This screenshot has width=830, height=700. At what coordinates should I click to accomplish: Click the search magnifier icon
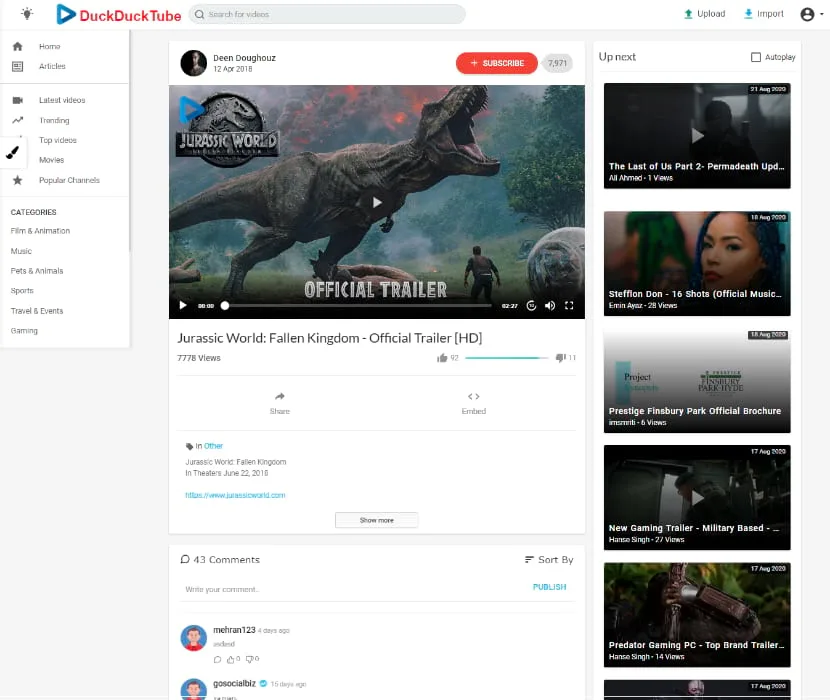(x=200, y=14)
